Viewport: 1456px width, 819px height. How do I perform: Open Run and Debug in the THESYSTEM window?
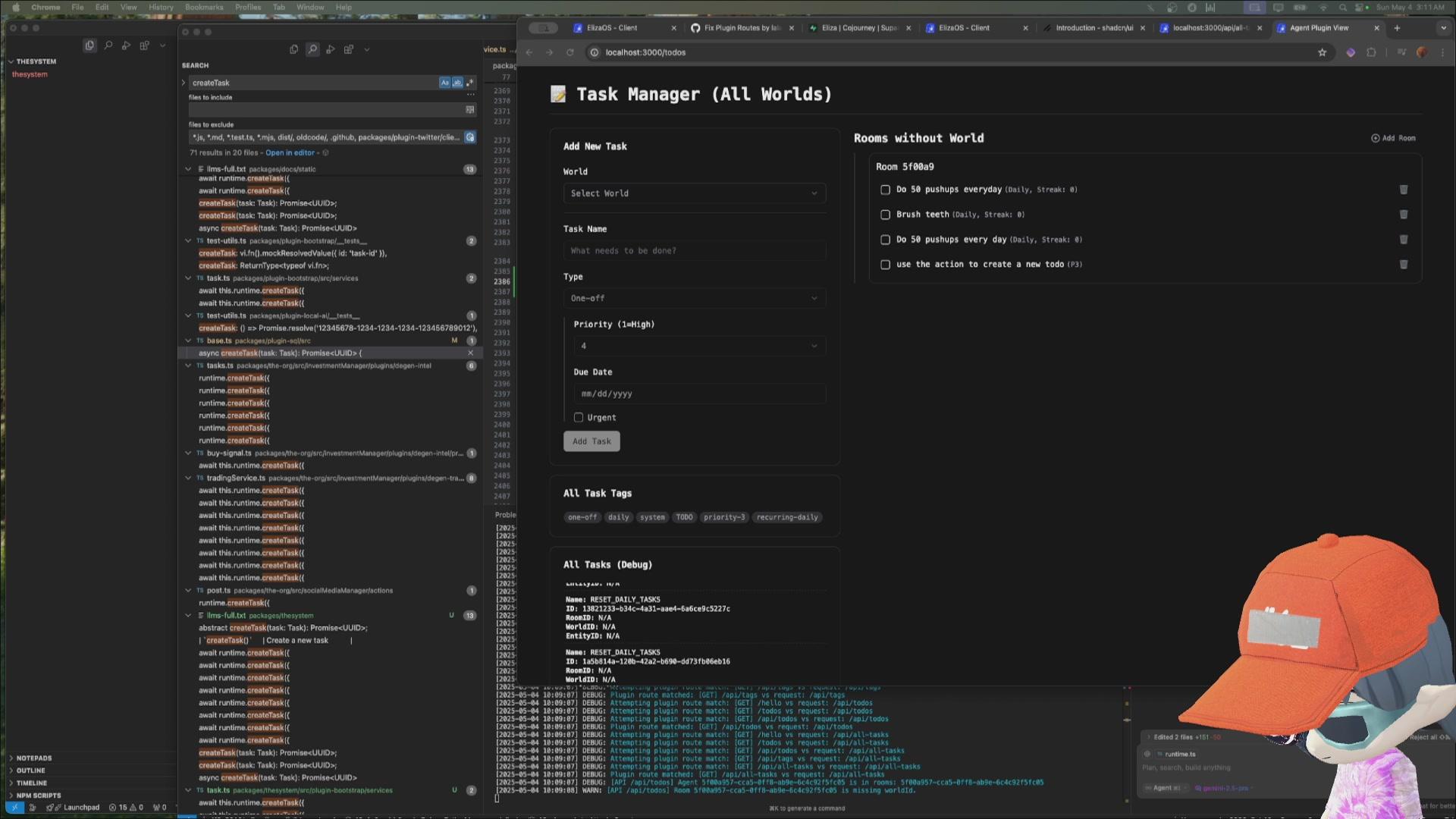(x=127, y=45)
